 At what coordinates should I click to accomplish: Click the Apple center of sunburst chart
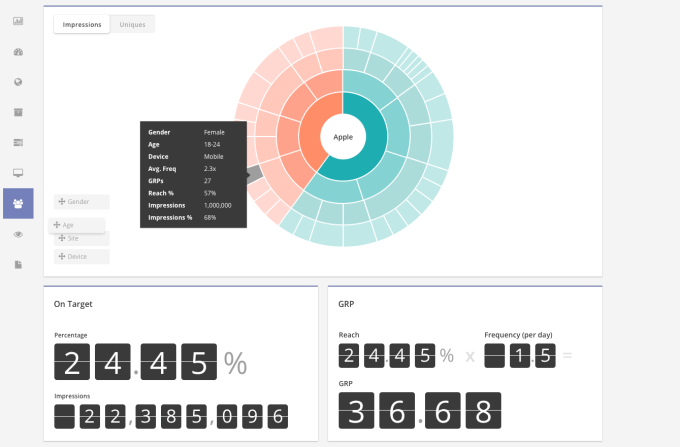tap(343, 137)
